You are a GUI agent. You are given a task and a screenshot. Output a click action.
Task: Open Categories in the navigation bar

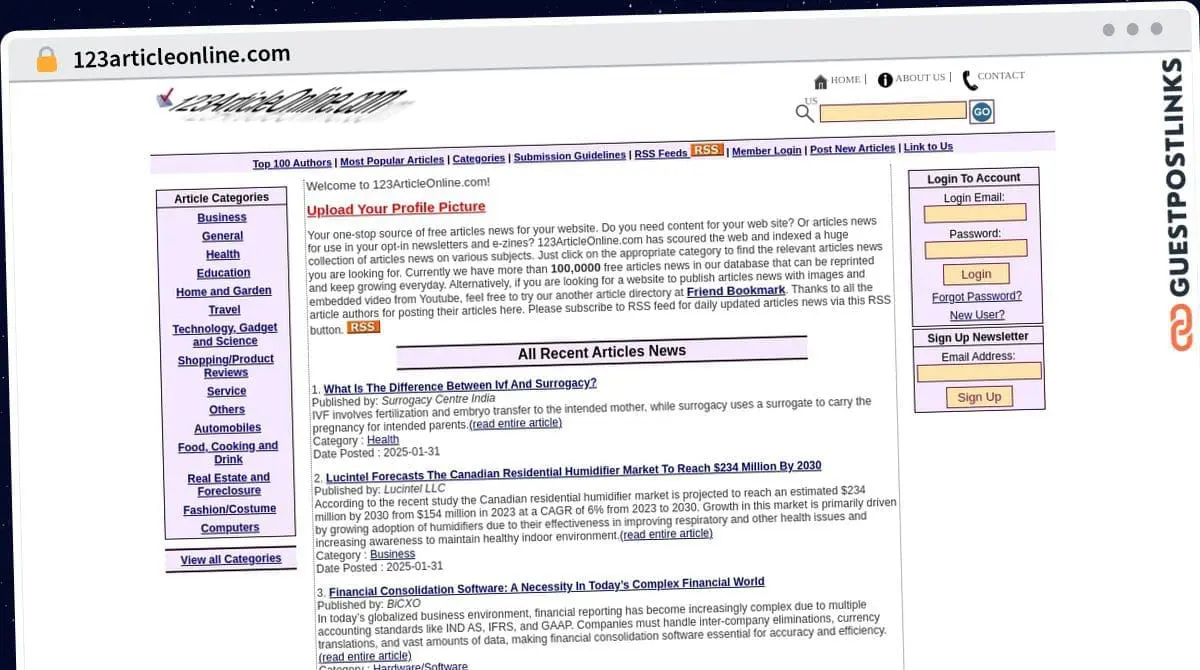[479, 158]
